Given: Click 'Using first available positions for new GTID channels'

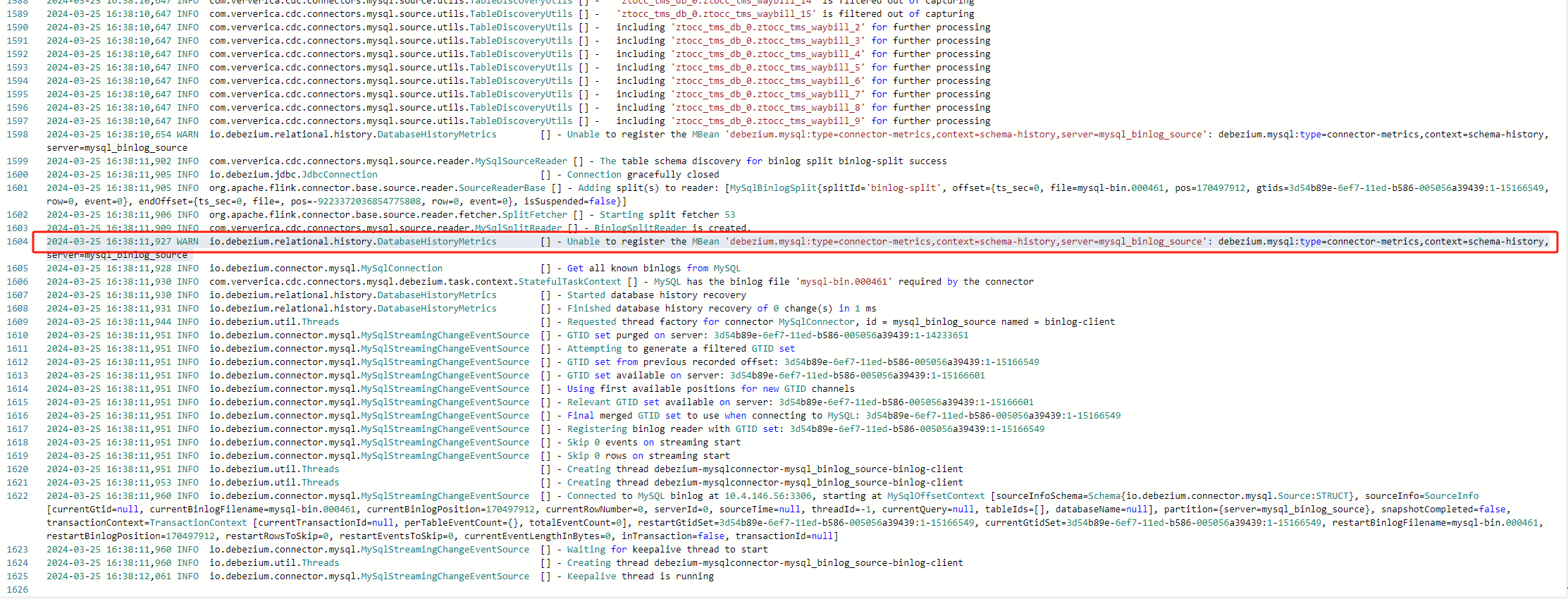Looking at the screenshot, I should pyautogui.click(x=711, y=389).
